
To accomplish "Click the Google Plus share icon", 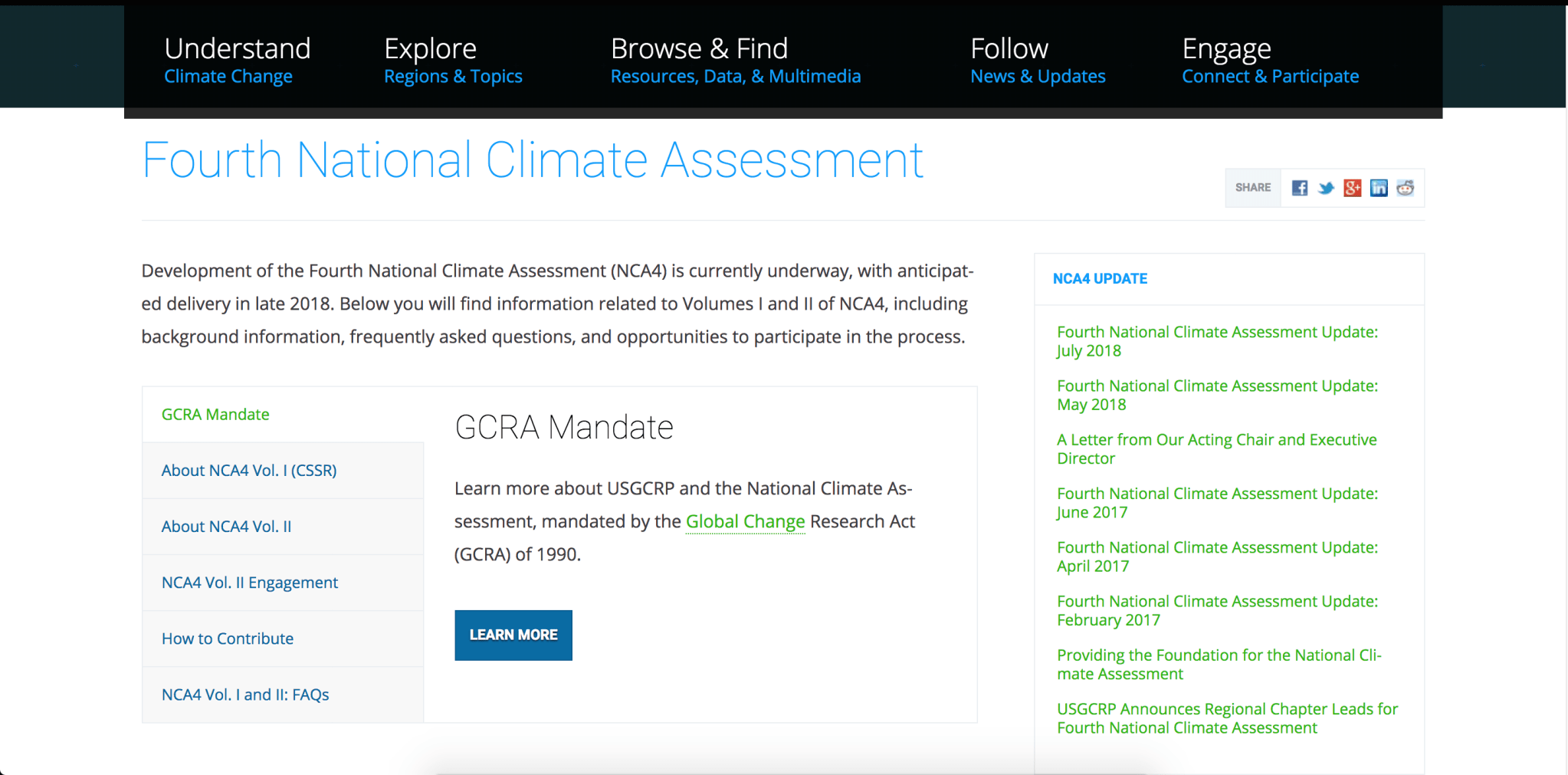I will pyautogui.click(x=1352, y=188).
